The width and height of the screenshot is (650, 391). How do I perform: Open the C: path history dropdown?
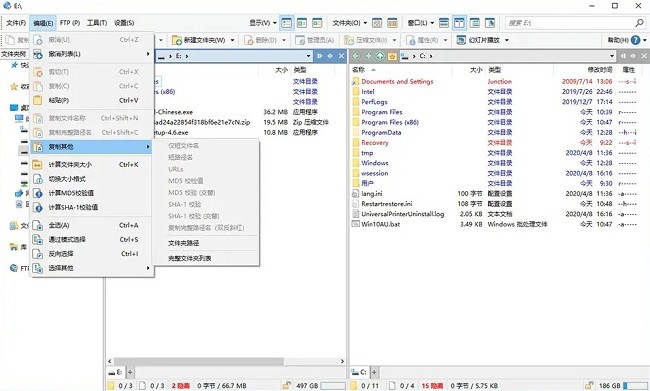pyautogui.click(x=612, y=56)
